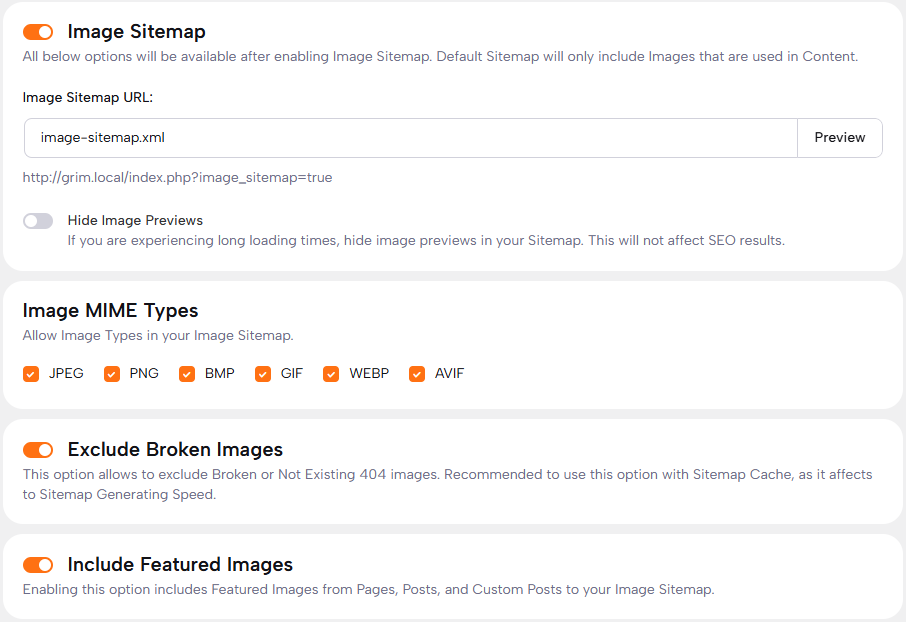
Task: Click the 'Exclude Broken Images' heading text
Action: (175, 449)
